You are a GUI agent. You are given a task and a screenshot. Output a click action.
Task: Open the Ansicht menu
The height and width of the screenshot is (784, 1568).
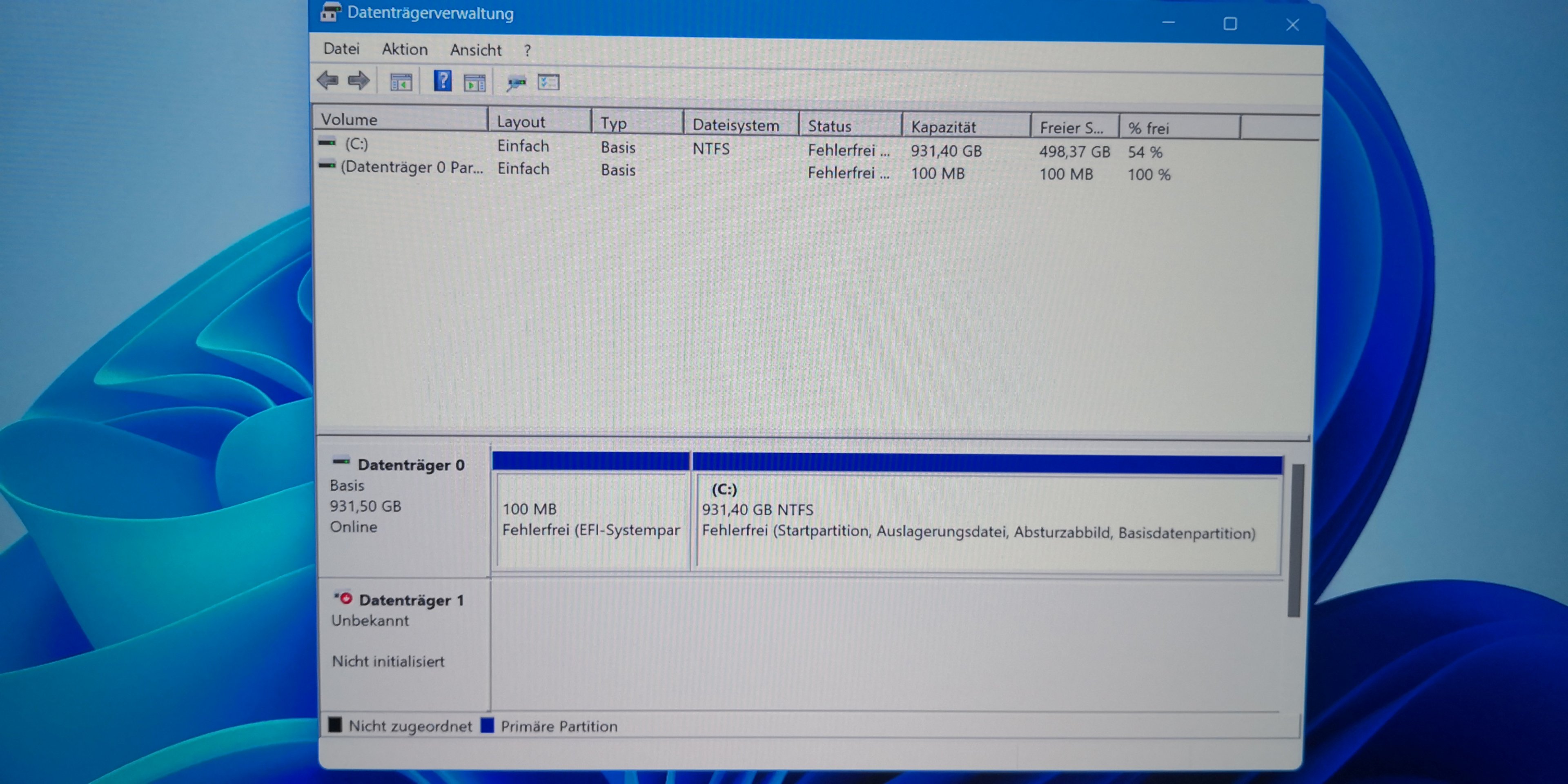point(475,50)
